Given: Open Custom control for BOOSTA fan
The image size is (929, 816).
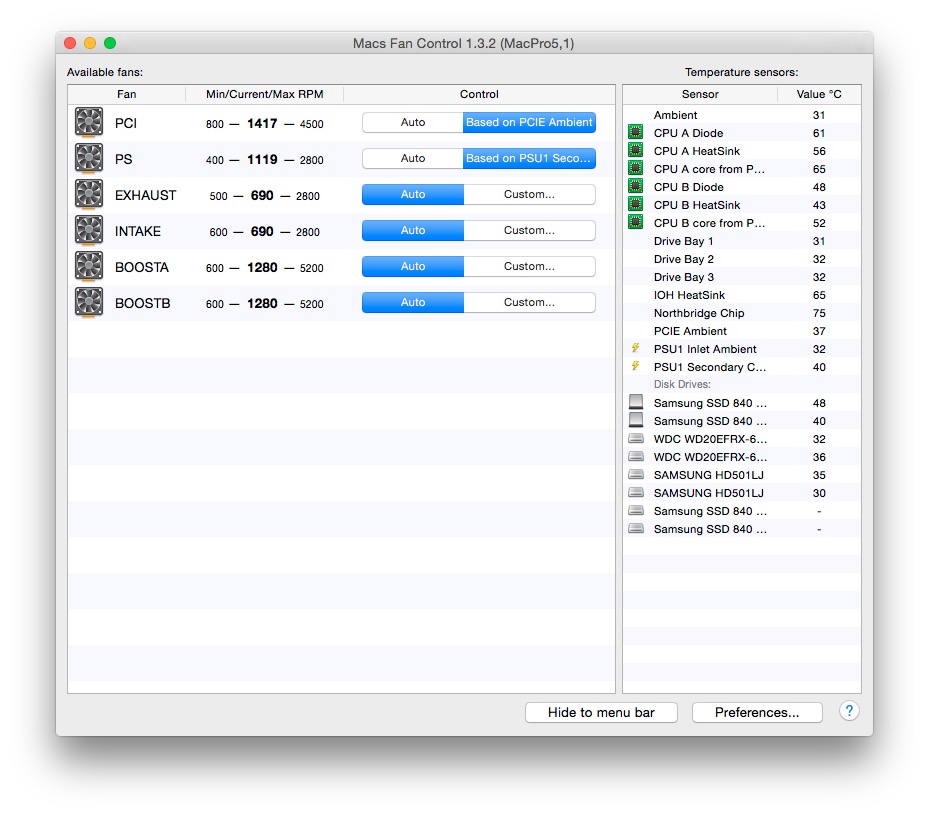Looking at the screenshot, I should (529, 266).
